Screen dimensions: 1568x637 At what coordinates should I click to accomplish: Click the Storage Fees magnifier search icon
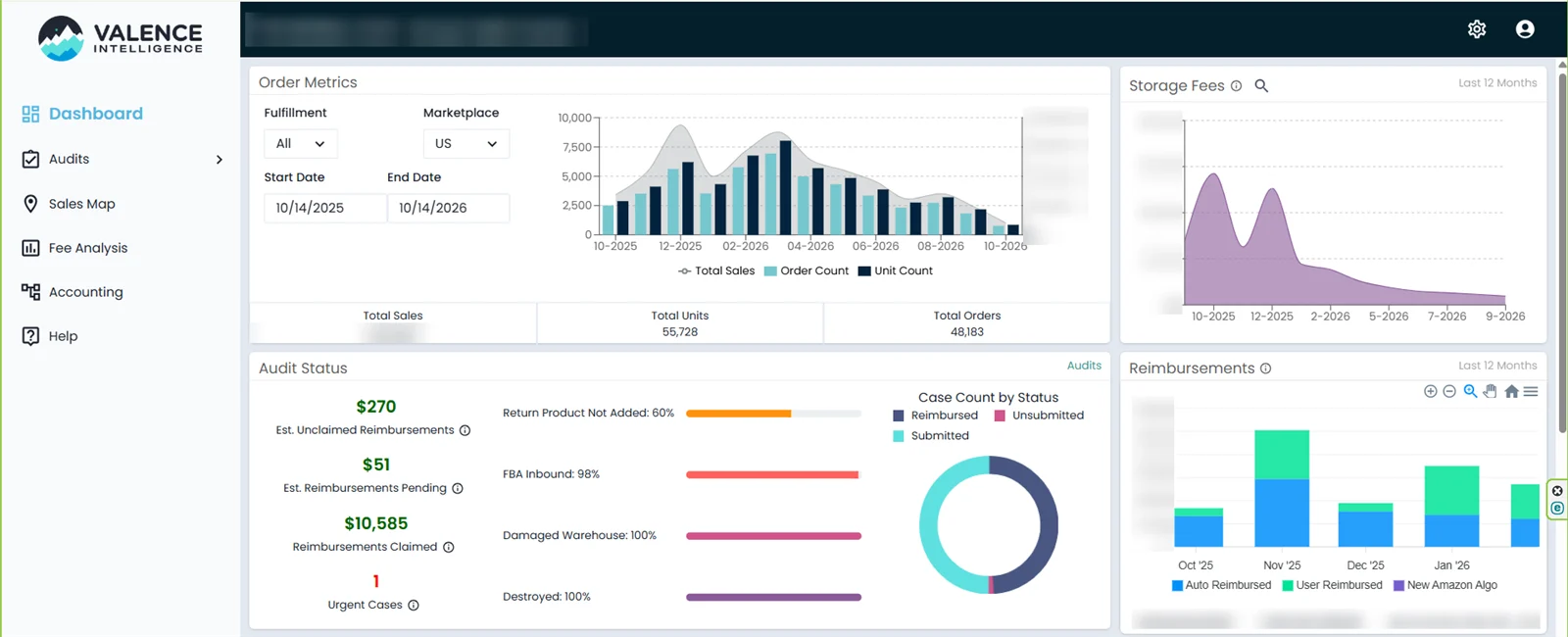(x=1261, y=86)
